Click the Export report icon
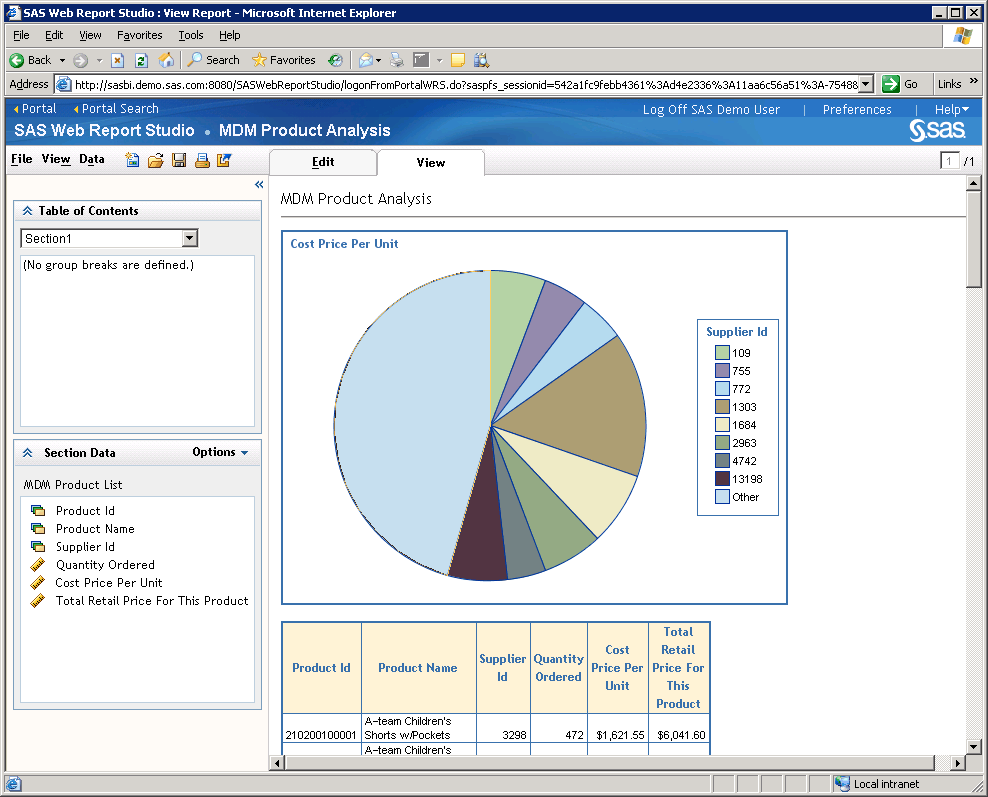This screenshot has height=797, width=988. point(224,160)
